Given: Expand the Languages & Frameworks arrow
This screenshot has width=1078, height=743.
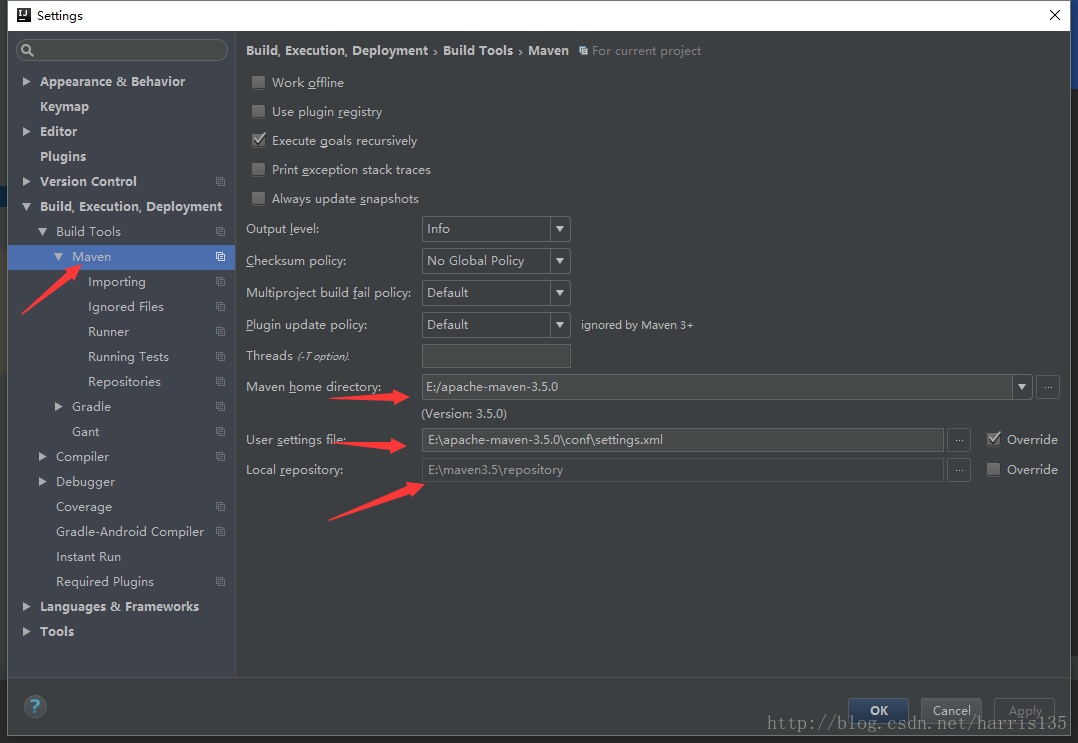Looking at the screenshot, I should 26,607.
